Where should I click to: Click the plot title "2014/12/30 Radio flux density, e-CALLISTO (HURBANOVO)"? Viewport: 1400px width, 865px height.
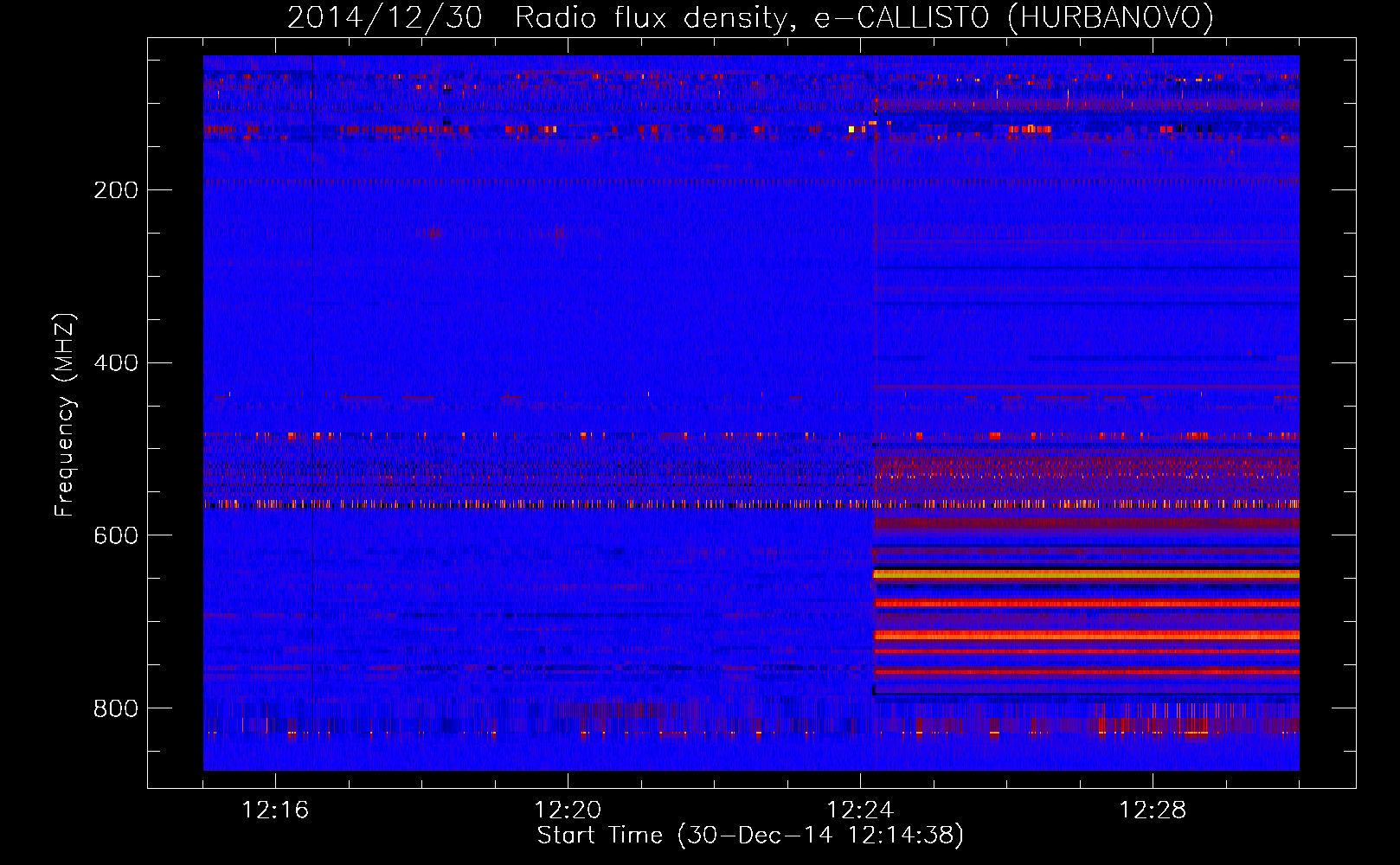pyautogui.click(x=750, y=18)
